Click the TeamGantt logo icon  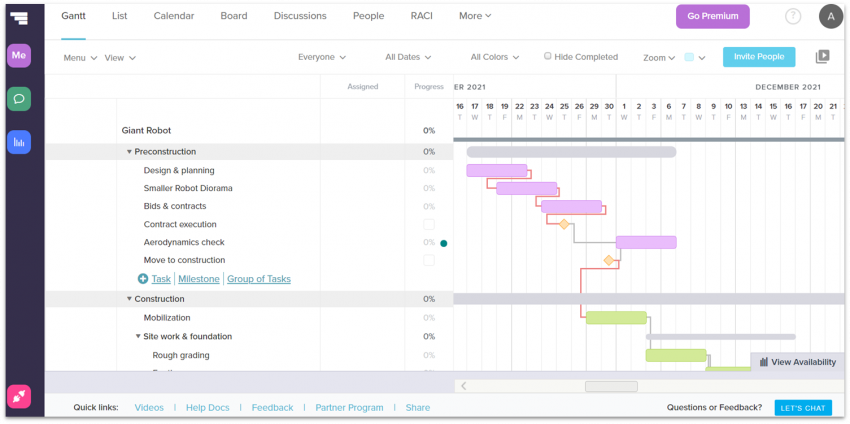tap(19, 17)
